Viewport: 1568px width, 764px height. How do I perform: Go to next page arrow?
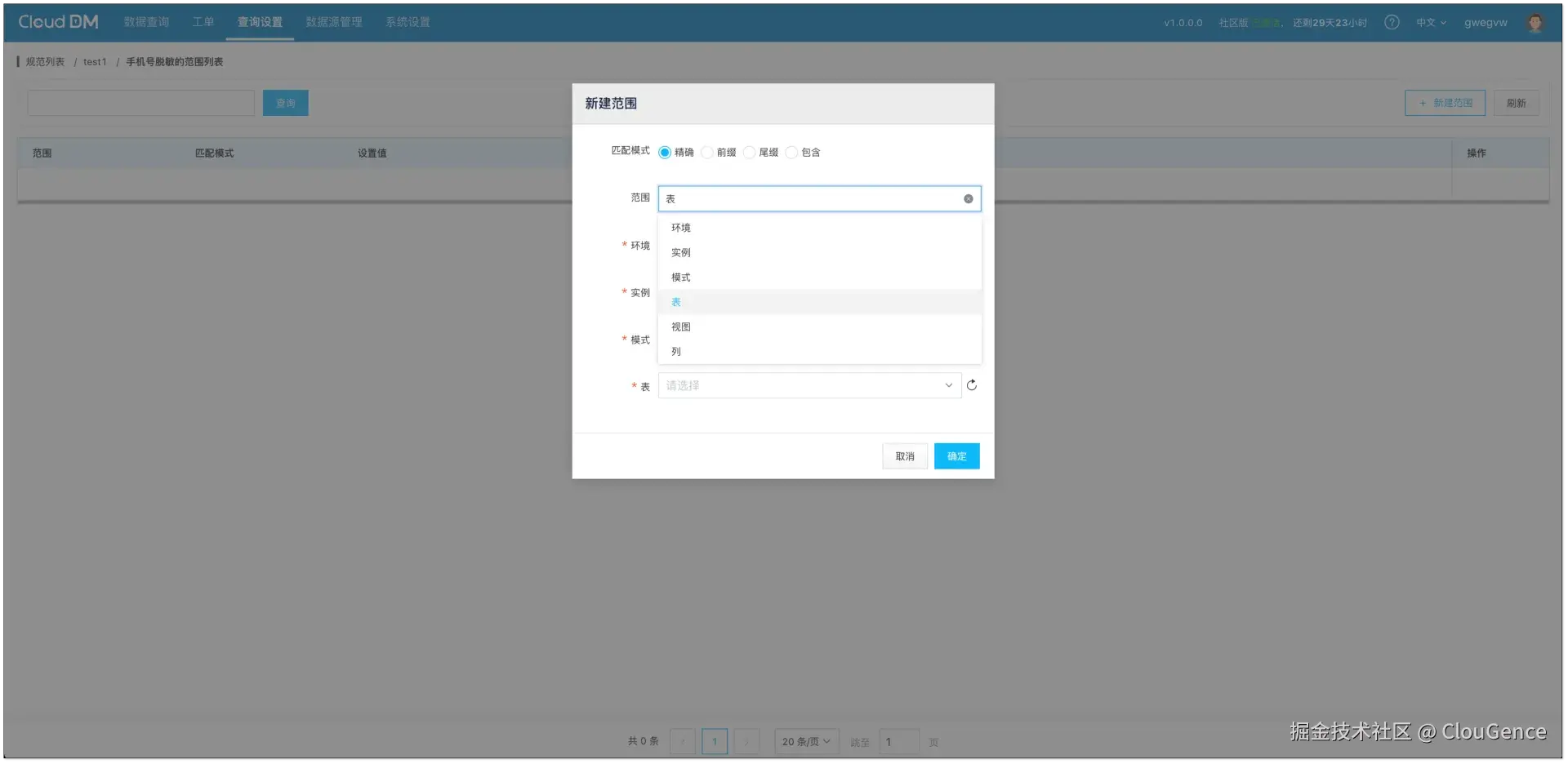(746, 741)
